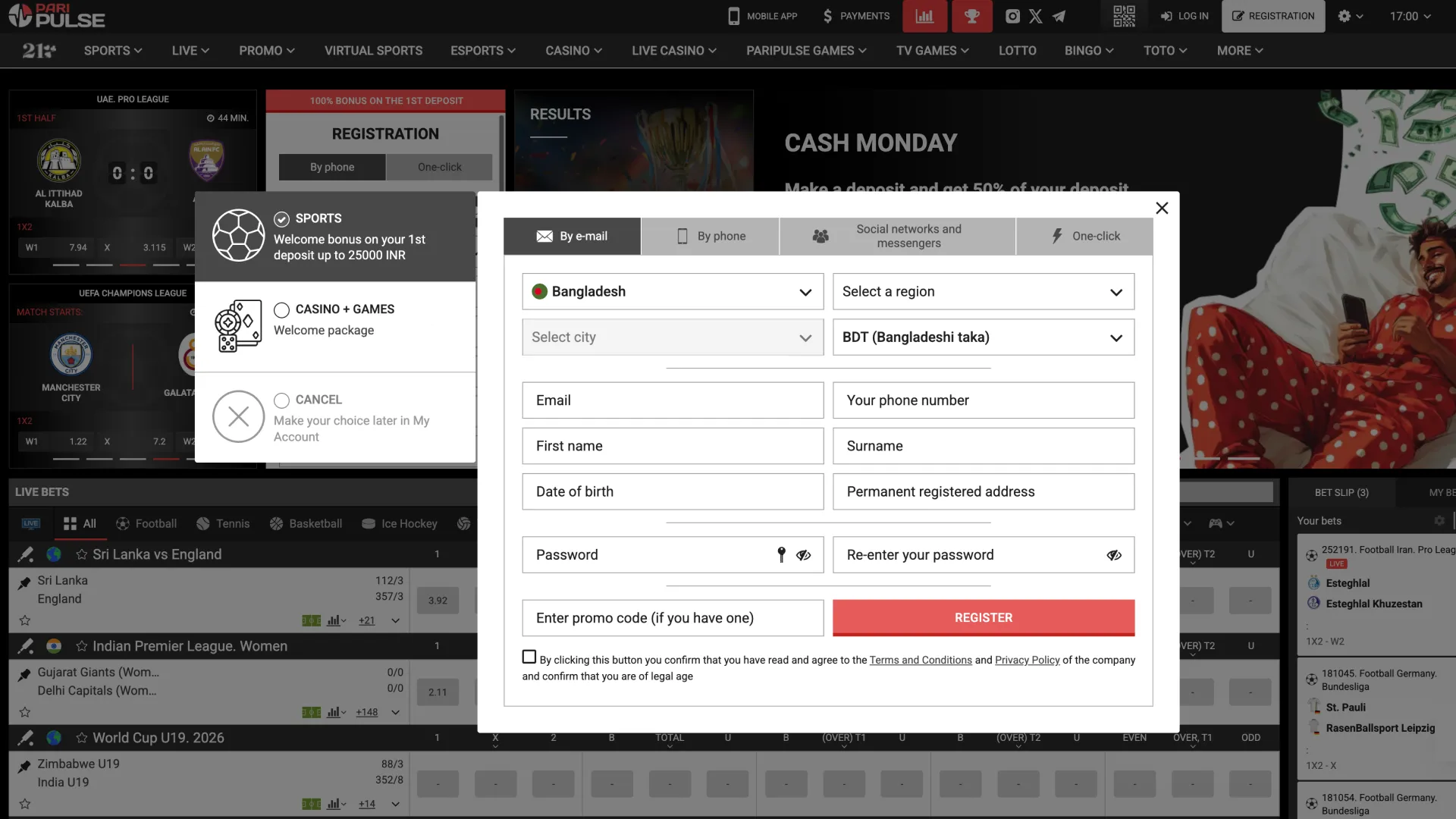
Task: Toggle password visibility with the eye icon
Action: (804, 555)
